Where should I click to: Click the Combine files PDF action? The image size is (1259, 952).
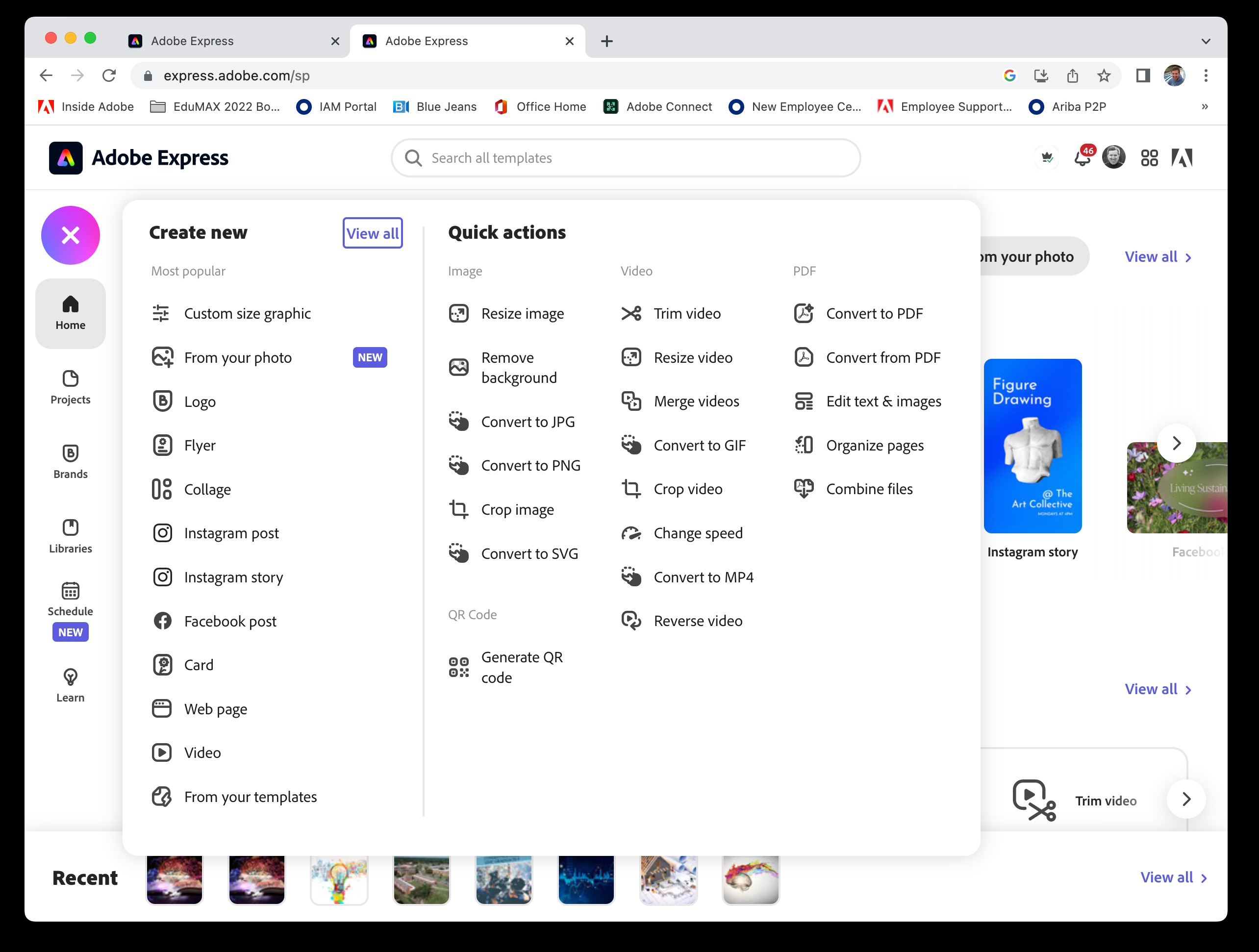click(869, 489)
